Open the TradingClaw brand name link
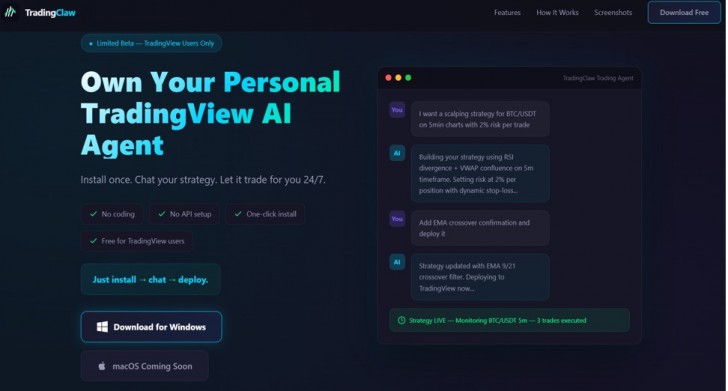 50,13
